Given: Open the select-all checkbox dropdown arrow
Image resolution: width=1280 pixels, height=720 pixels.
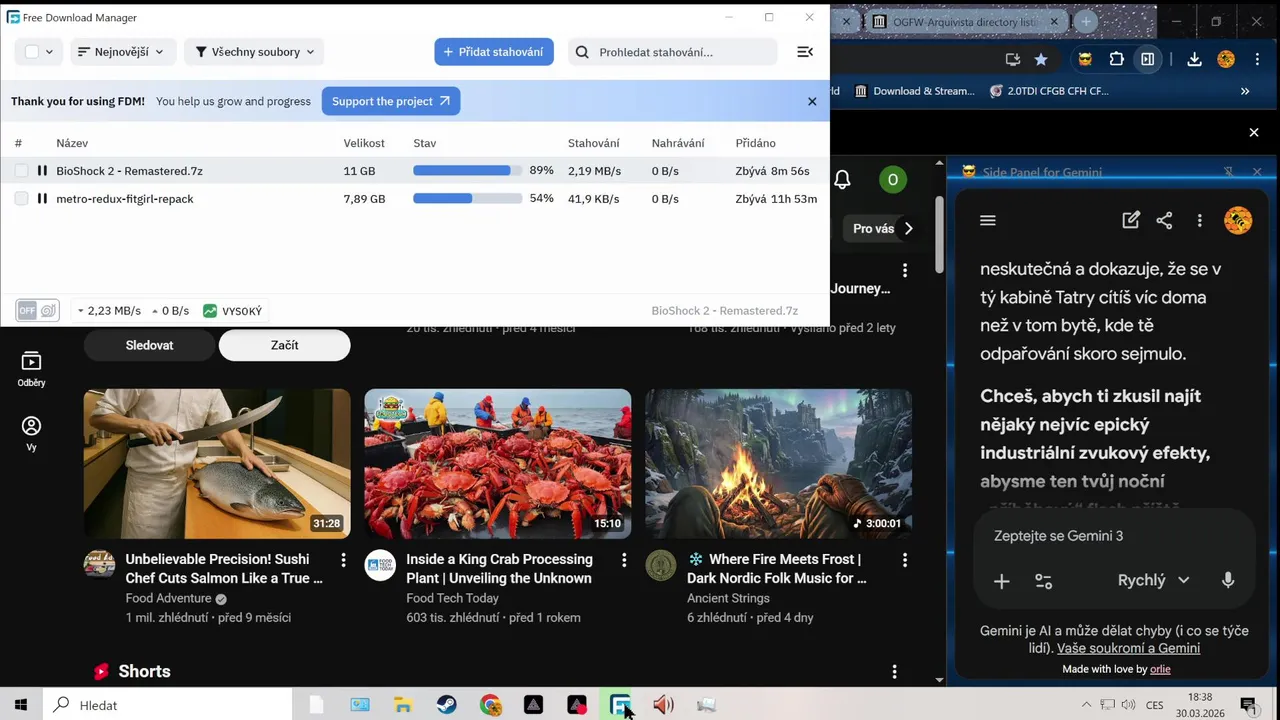Looking at the screenshot, I should pos(49,52).
